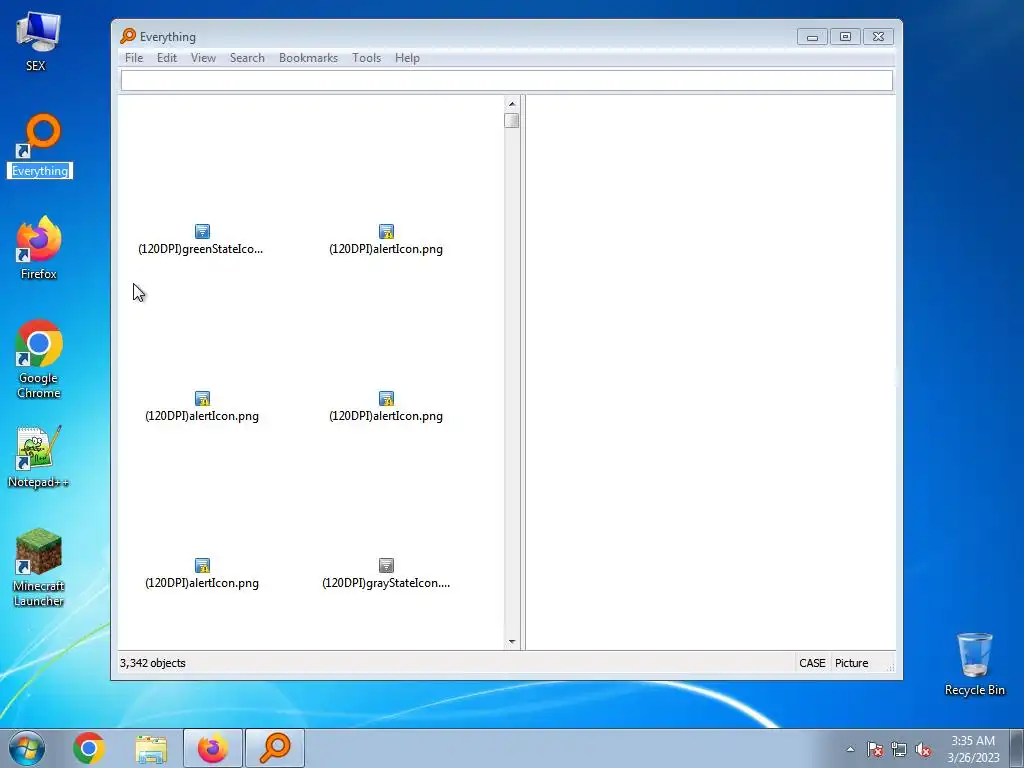Show hidden tray icons arrow
This screenshot has height=768, width=1024.
(x=850, y=750)
